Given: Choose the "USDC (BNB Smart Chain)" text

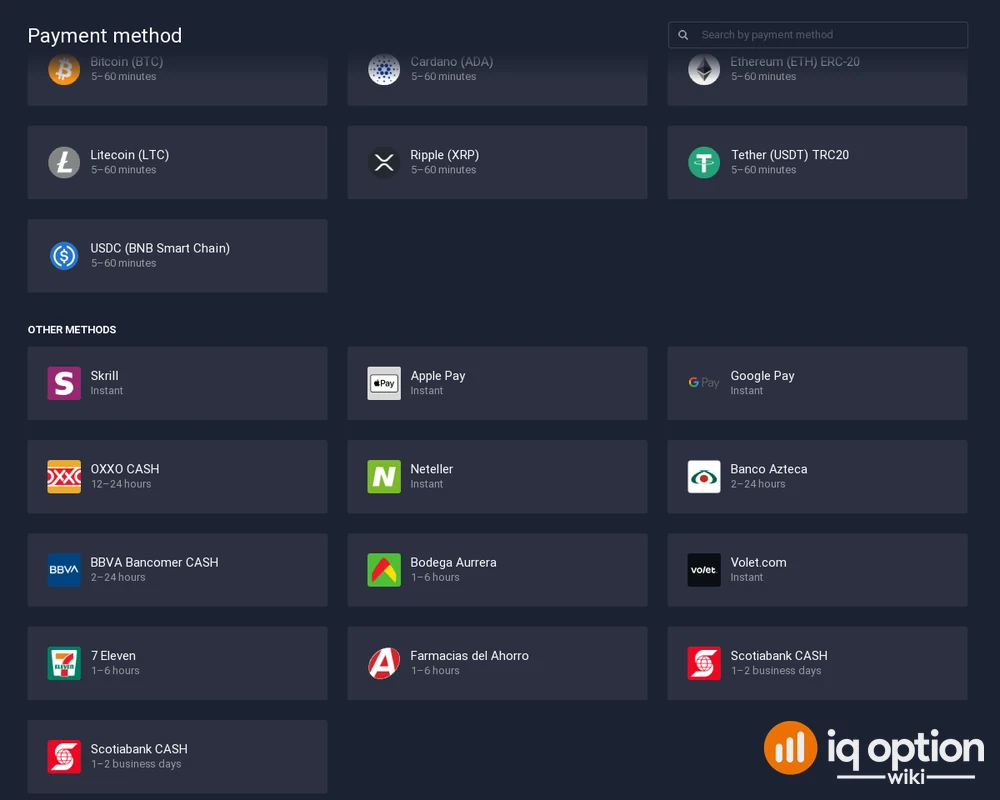Looking at the screenshot, I should coord(160,248).
